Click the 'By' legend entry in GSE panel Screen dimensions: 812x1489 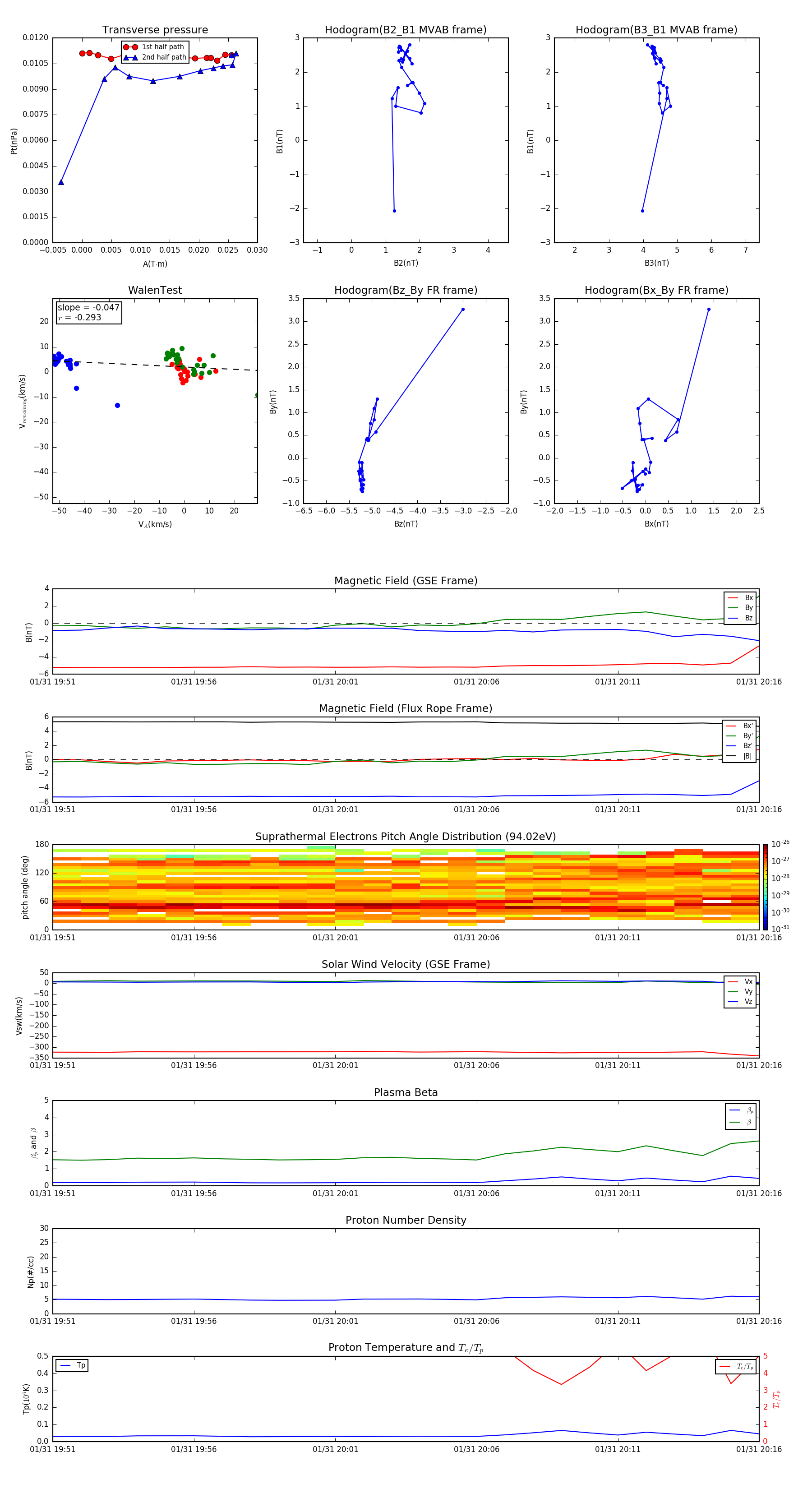tap(740, 607)
